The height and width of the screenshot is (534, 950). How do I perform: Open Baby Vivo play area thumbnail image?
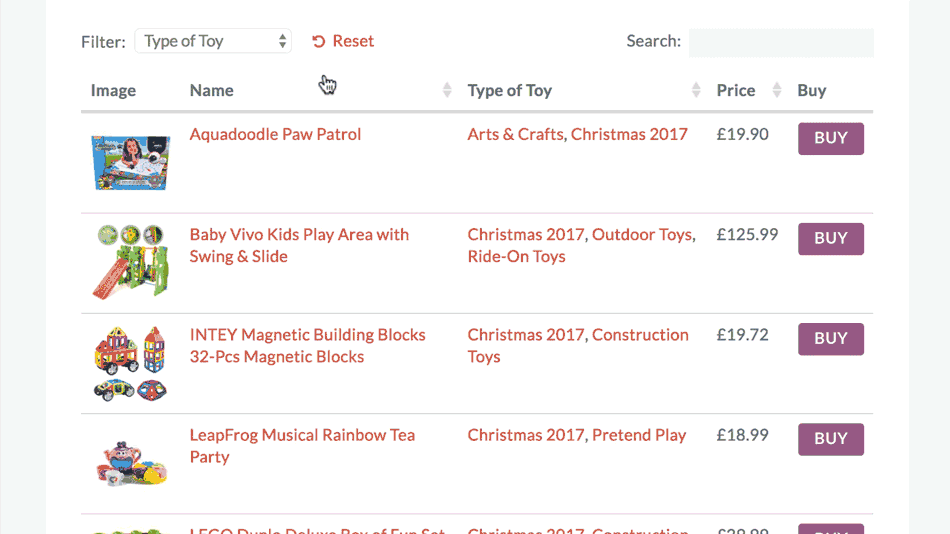click(131, 262)
